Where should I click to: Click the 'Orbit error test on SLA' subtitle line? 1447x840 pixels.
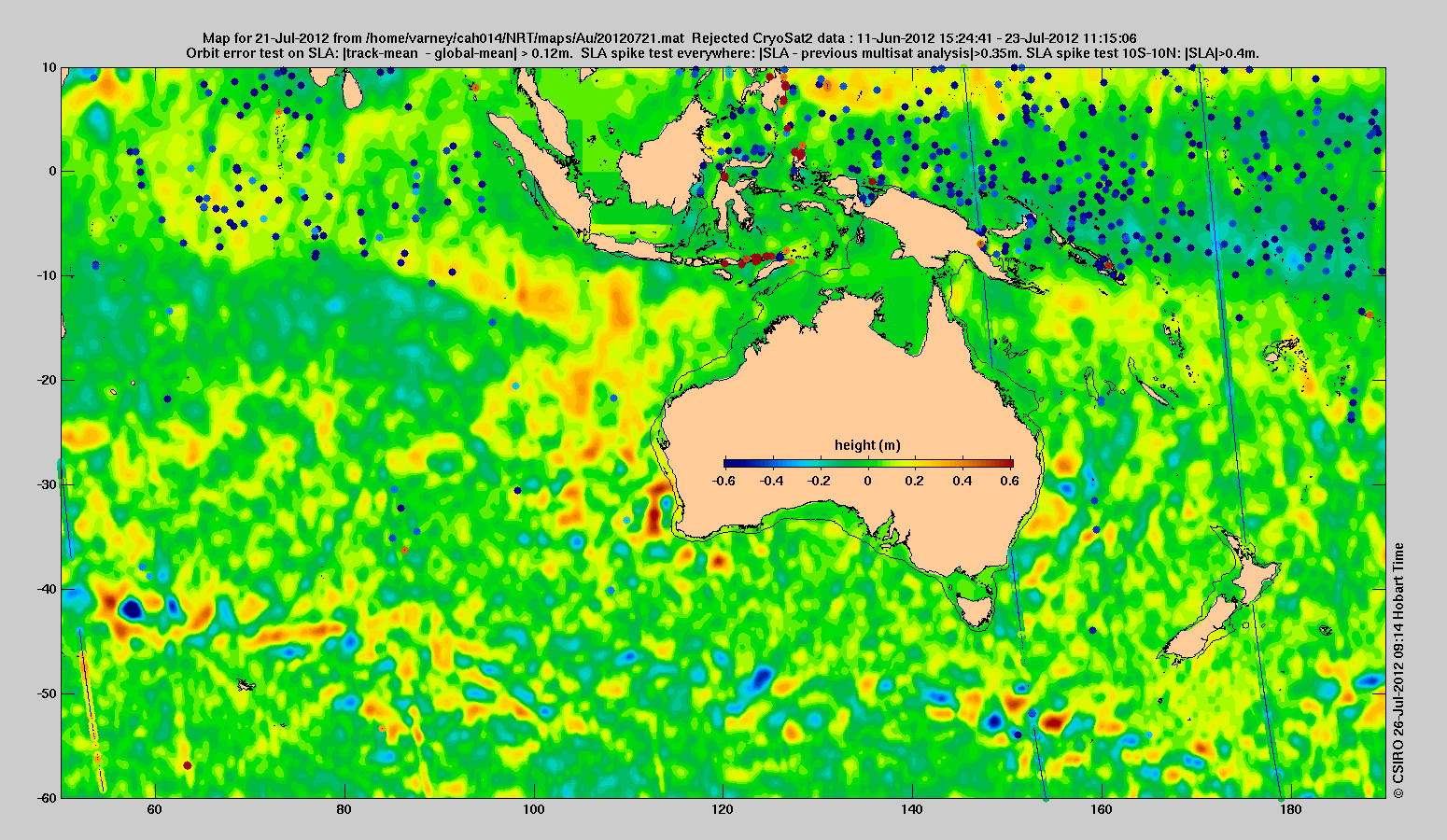pos(723,53)
